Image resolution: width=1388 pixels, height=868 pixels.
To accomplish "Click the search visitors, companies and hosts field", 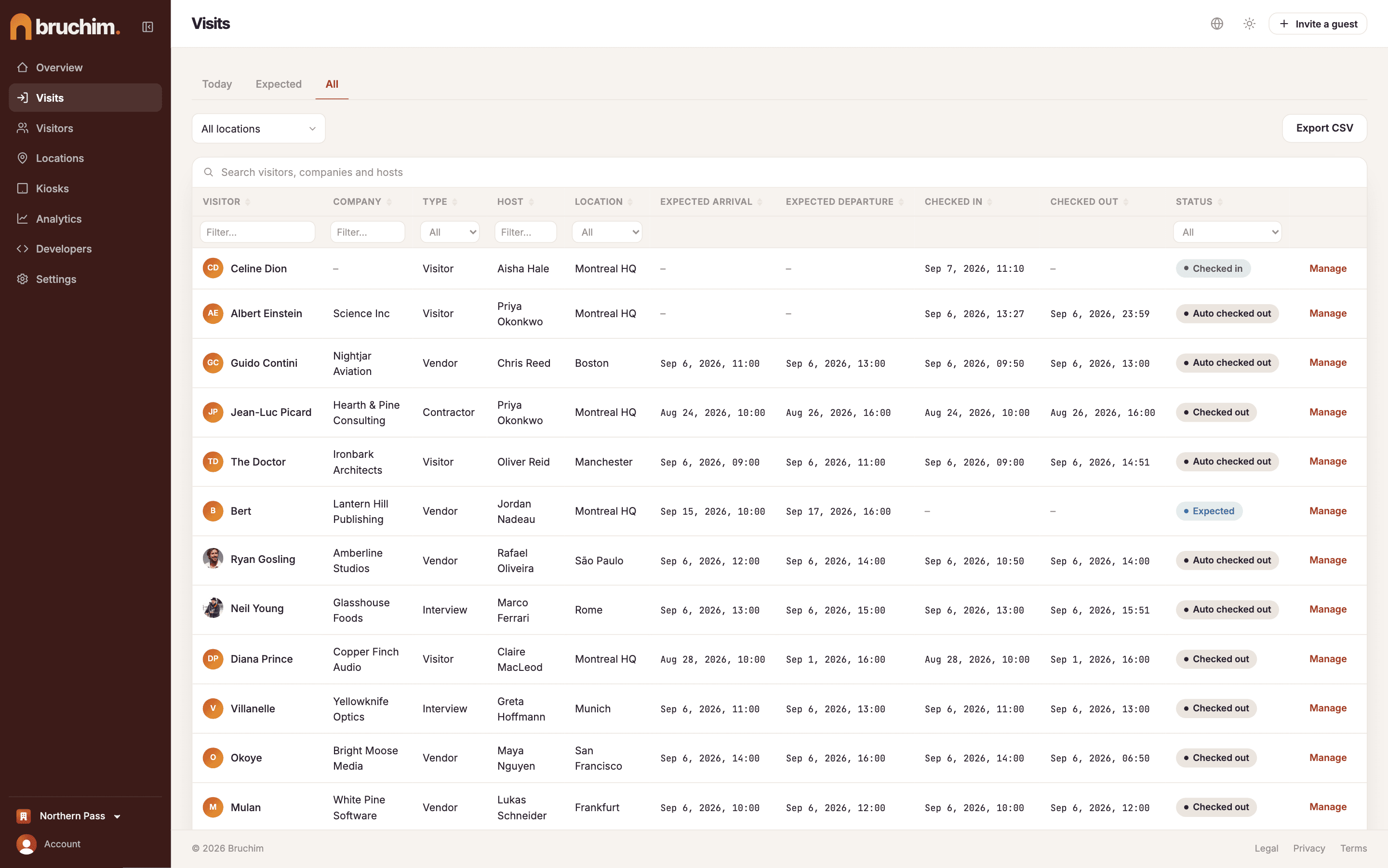I will tap(779, 172).
